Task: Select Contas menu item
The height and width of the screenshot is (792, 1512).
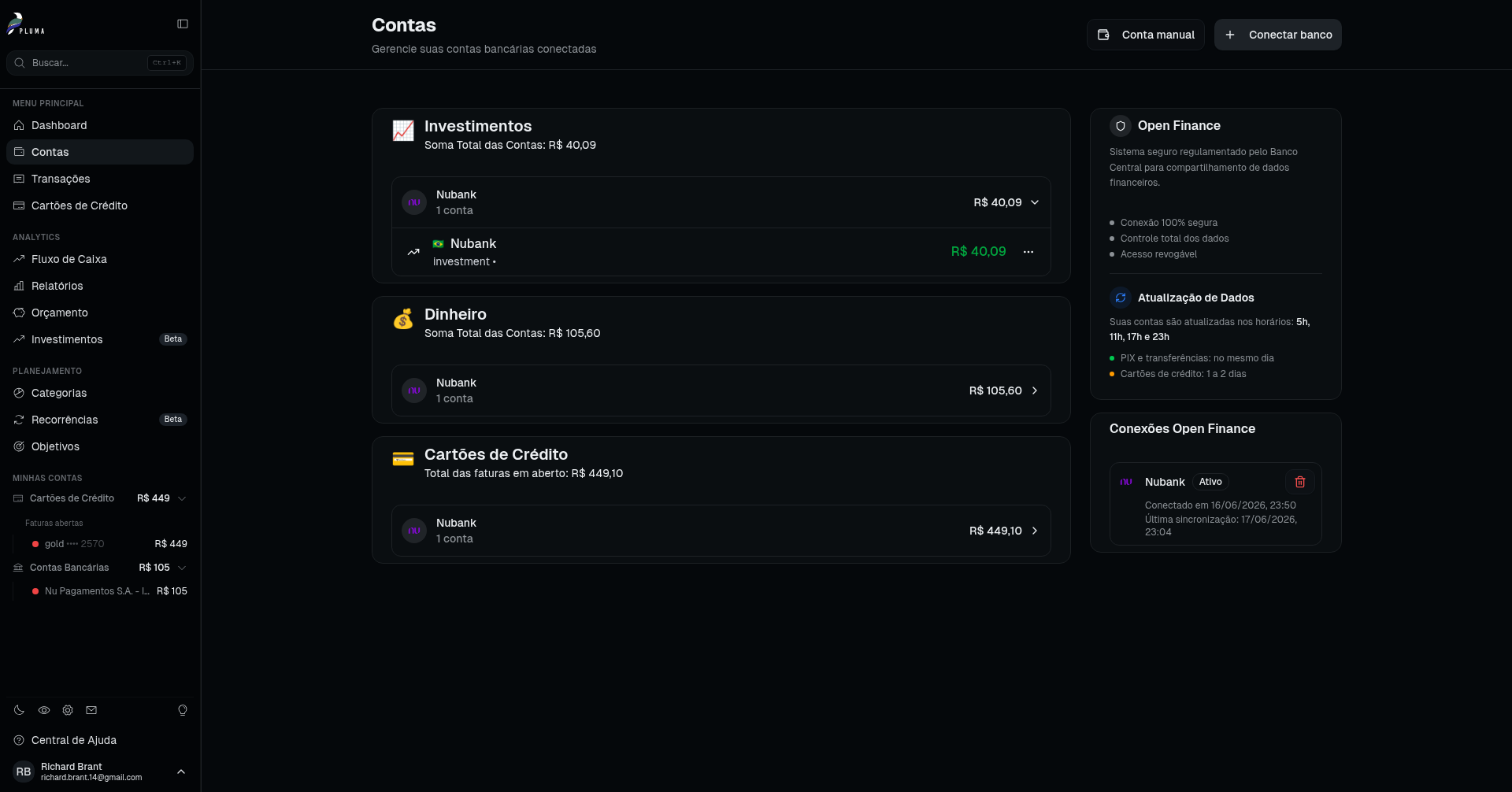Action: tap(100, 152)
